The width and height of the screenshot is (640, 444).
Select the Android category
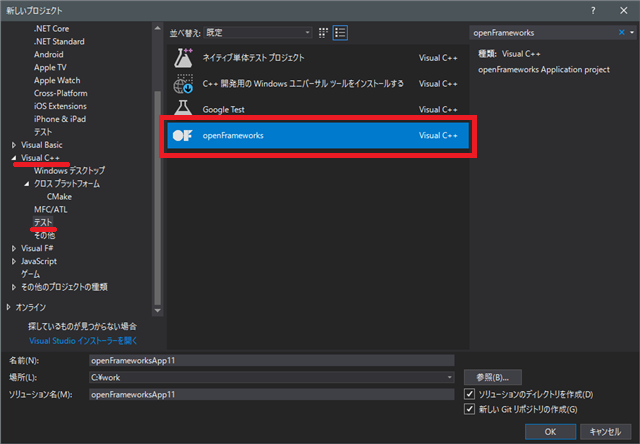[49, 54]
